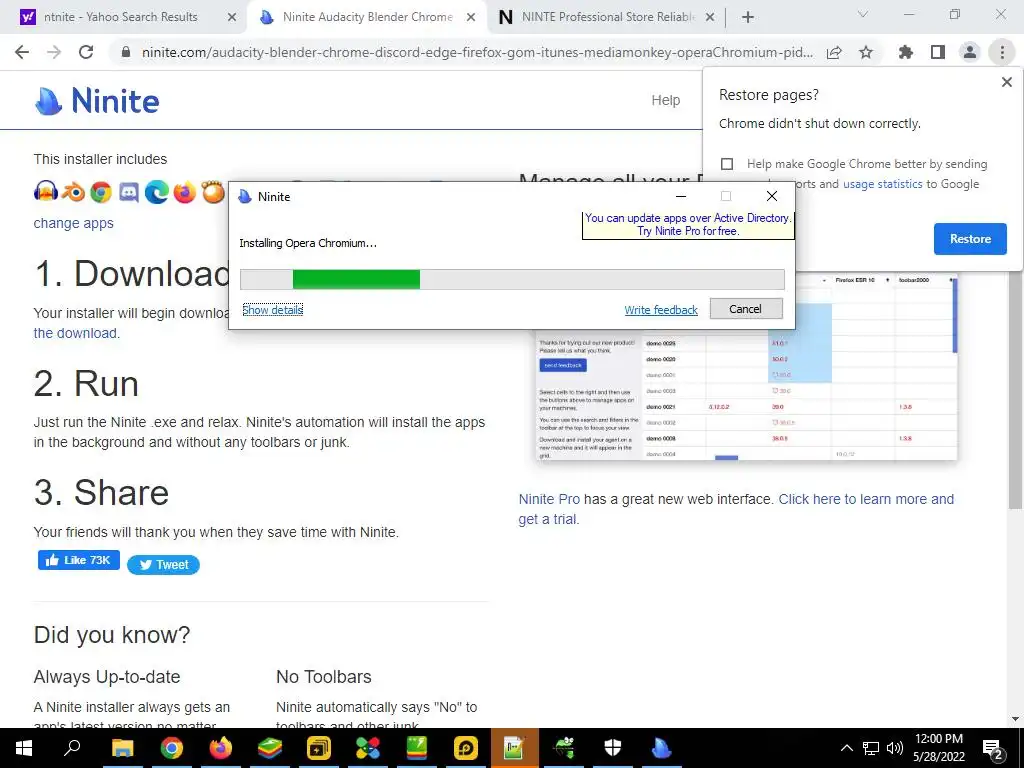1024x768 pixels.
Task: Cancel the Ninite installation
Action: coord(746,309)
